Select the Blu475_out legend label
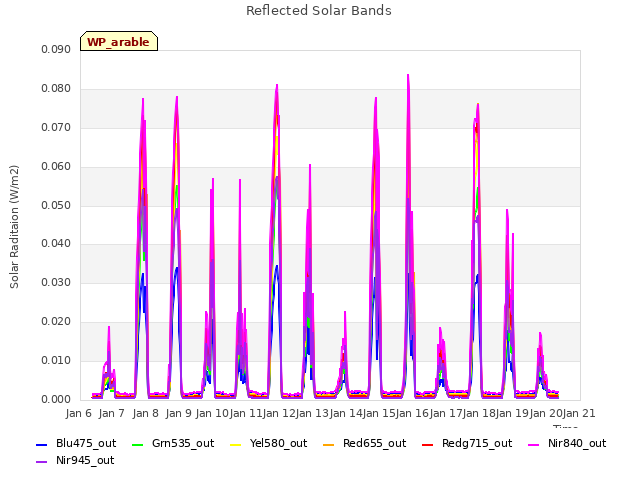Viewport: 640px width, 480px height. (86, 444)
